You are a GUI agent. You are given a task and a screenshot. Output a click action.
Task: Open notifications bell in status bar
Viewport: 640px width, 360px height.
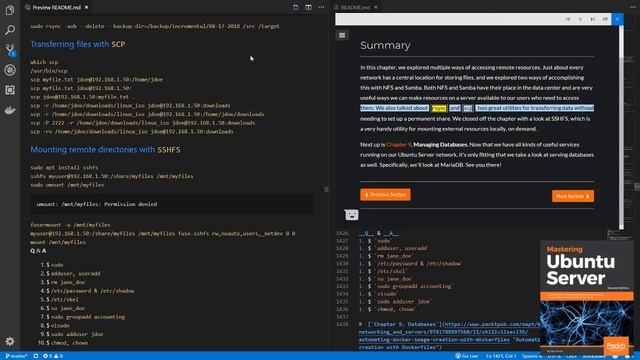(628, 356)
